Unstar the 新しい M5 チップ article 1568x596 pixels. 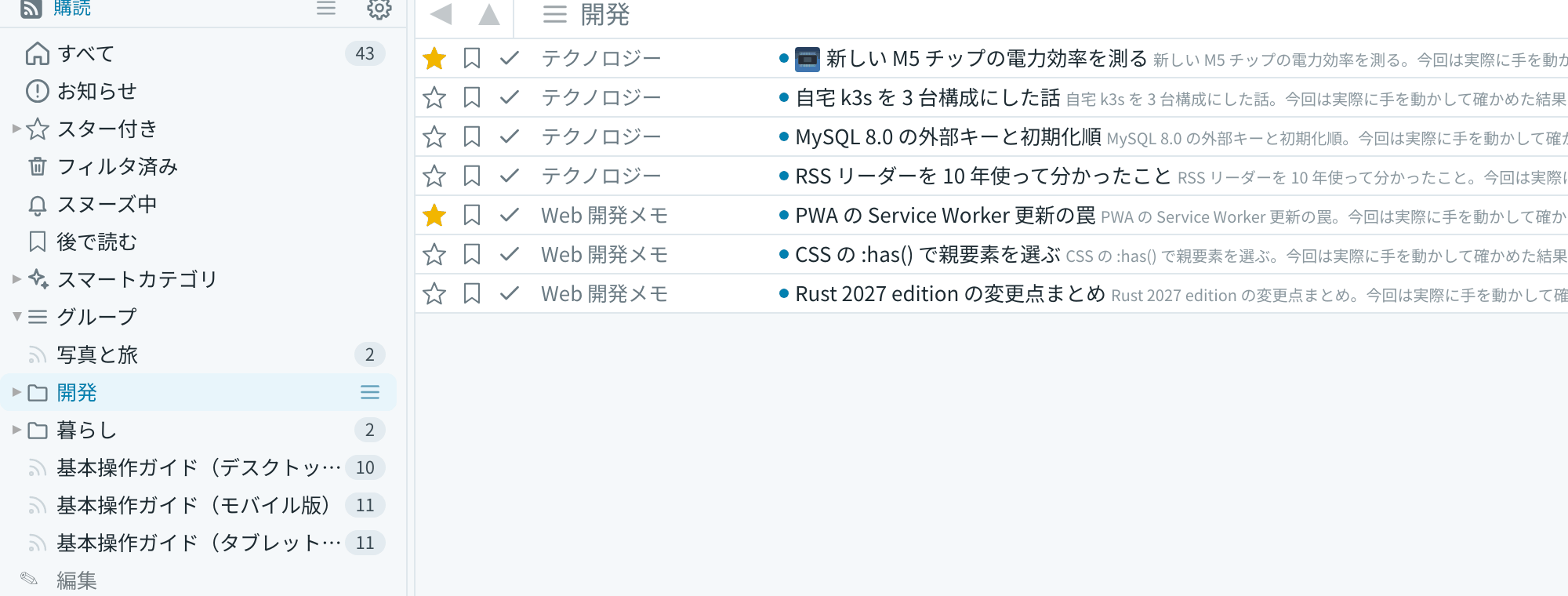pyautogui.click(x=434, y=58)
